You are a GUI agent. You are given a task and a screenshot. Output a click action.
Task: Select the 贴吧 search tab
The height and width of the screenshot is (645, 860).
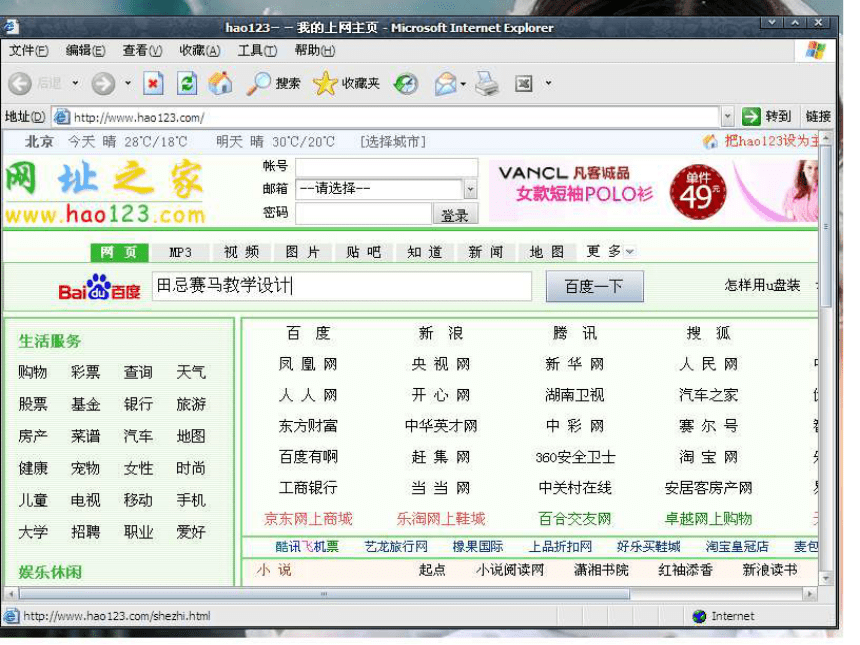click(x=363, y=252)
